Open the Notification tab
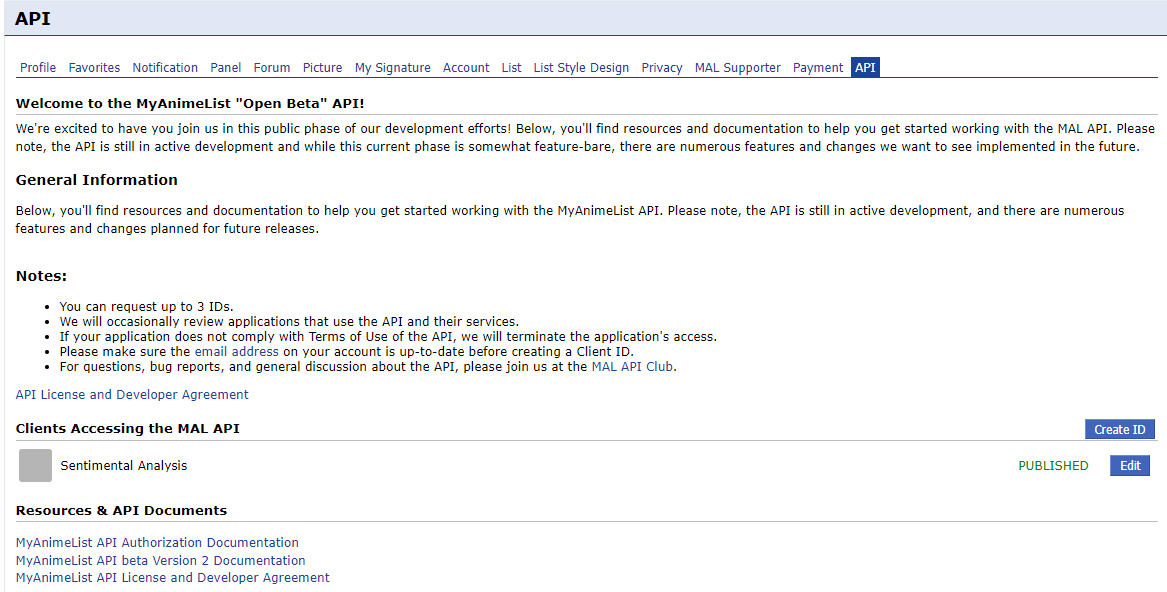This screenshot has height=592, width=1167. (x=165, y=68)
